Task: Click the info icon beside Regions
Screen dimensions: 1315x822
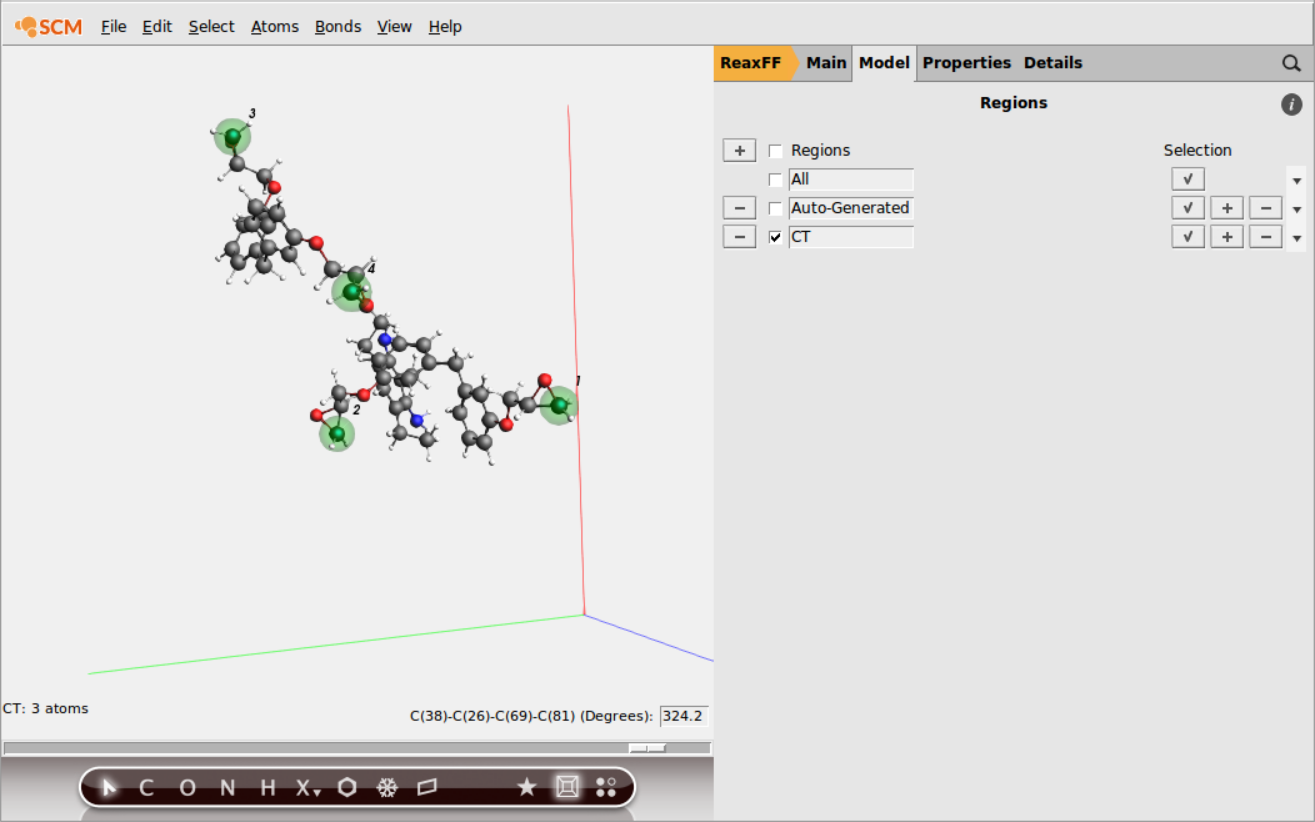Action: (1291, 104)
